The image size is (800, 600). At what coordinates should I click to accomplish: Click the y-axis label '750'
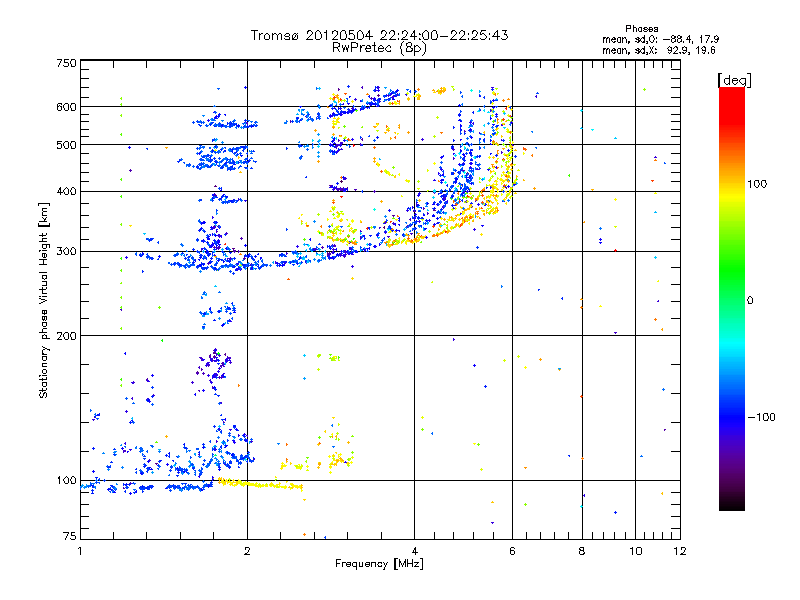coord(66,63)
